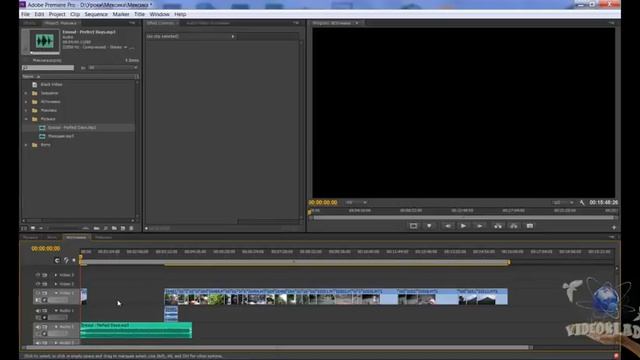Click the Lift button in Program Monitor

point(498,226)
